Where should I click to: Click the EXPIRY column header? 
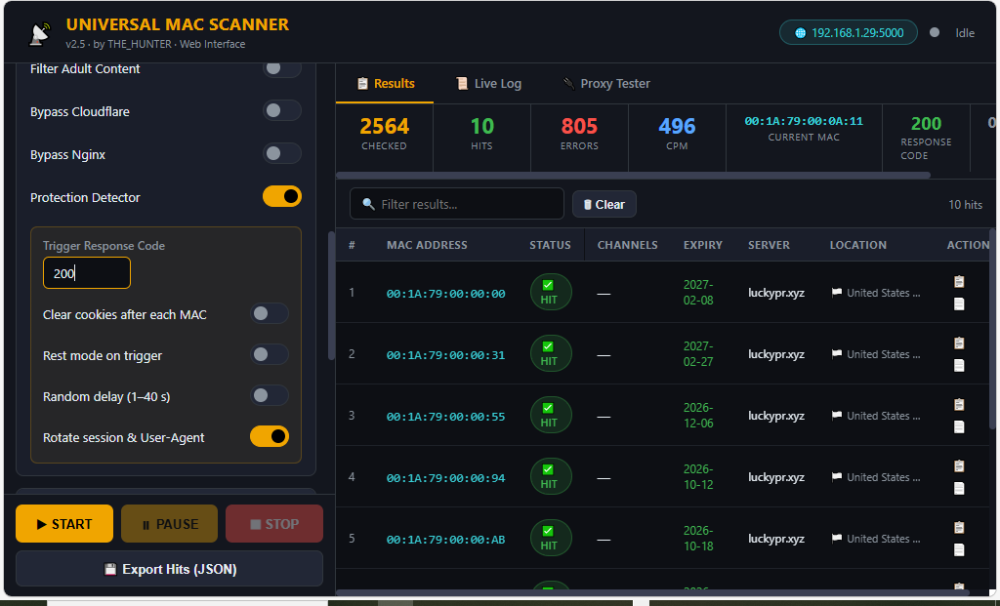click(x=703, y=245)
